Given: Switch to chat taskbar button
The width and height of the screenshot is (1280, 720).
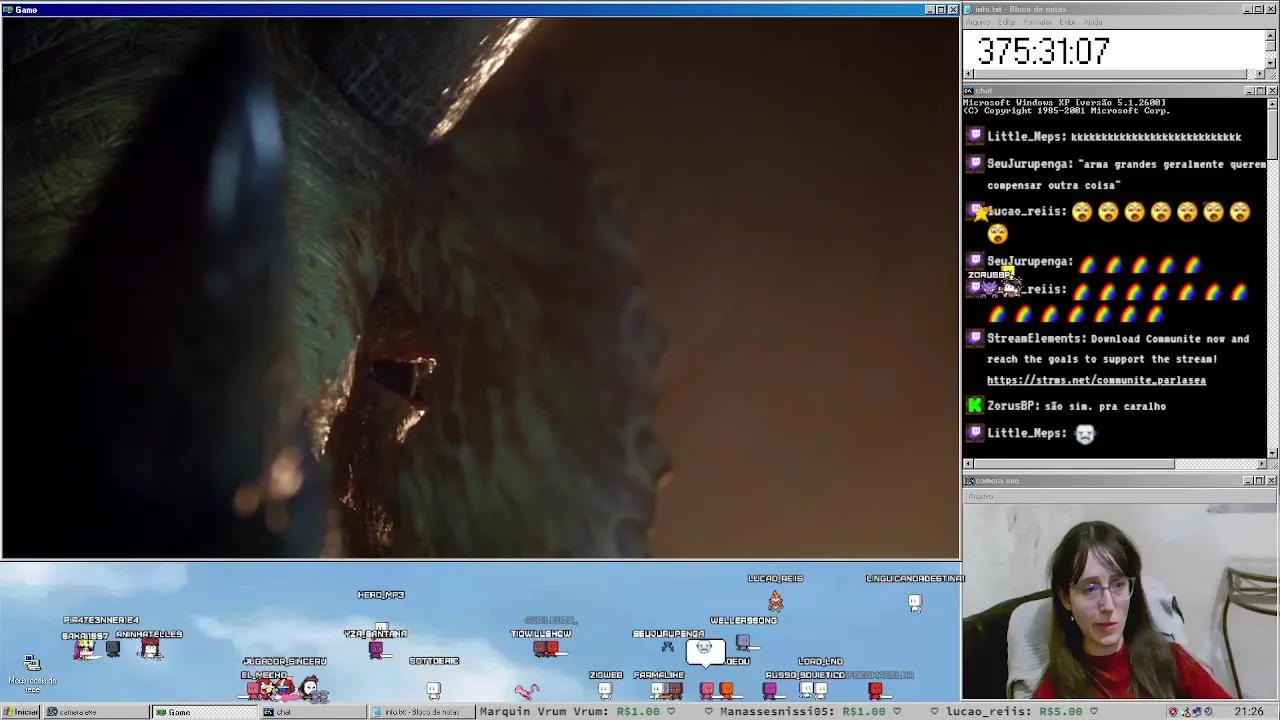Looking at the screenshot, I should tap(311, 712).
